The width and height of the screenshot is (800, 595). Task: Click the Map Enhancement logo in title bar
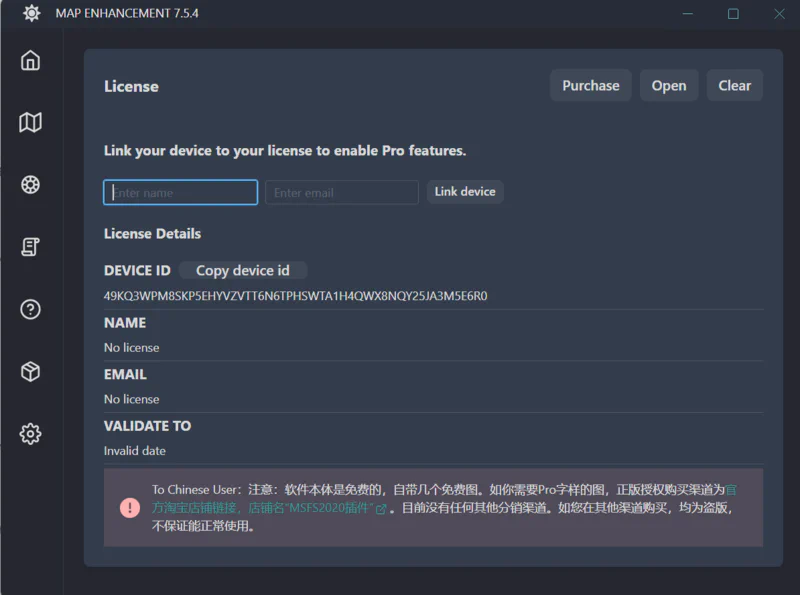click(31, 13)
